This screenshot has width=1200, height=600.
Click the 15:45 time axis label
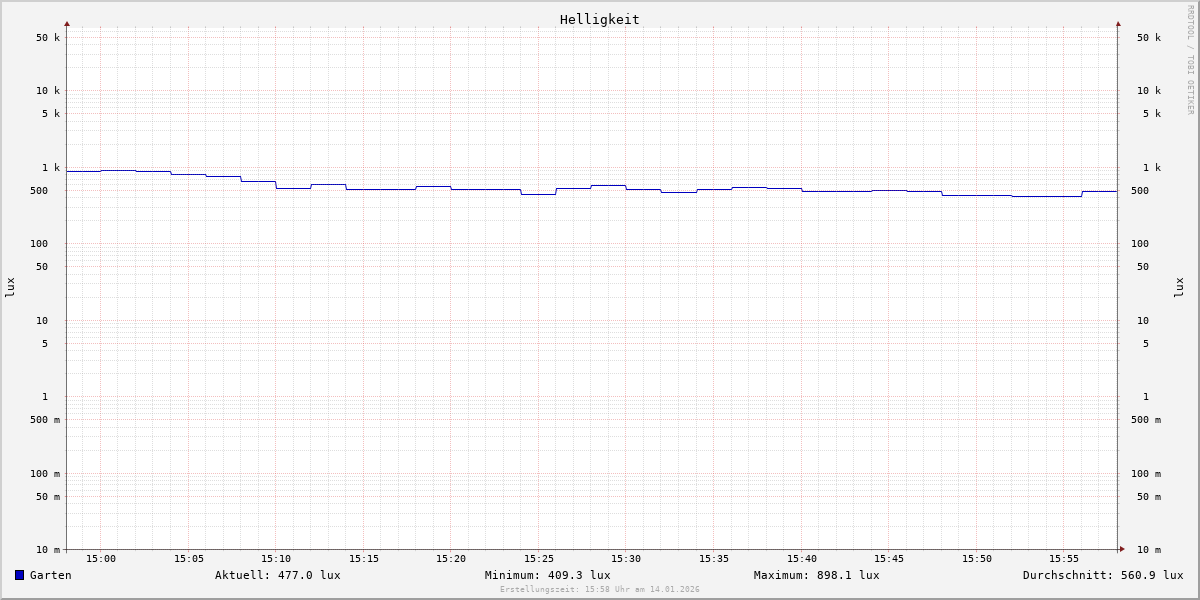889,559
